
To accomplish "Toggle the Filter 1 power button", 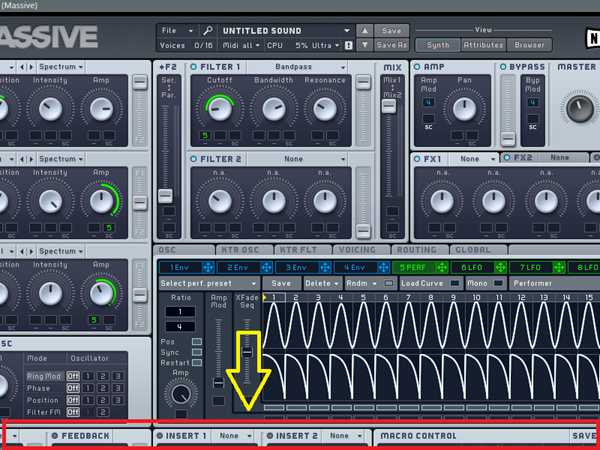I will click(x=193, y=67).
